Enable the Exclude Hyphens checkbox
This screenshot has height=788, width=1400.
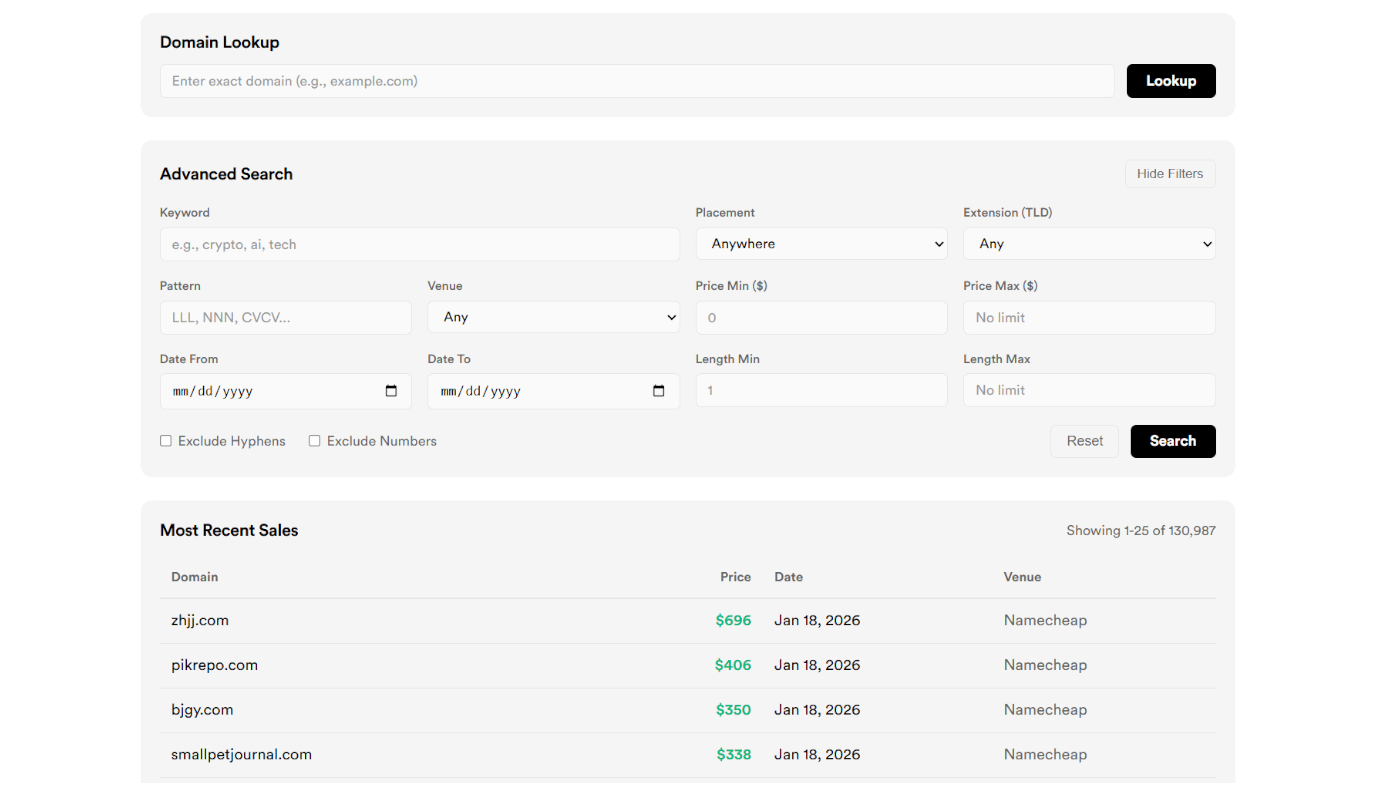(166, 441)
